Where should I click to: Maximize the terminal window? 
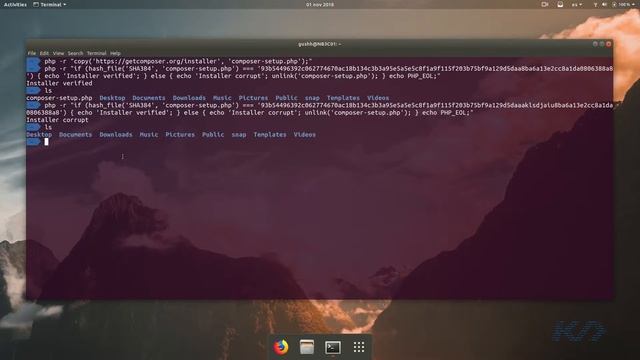coord(602,44)
